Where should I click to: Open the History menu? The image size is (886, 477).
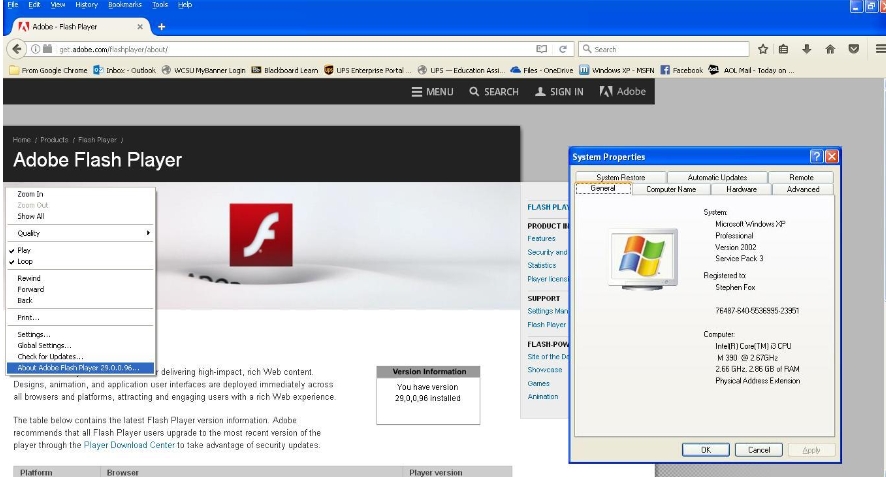(x=86, y=5)
